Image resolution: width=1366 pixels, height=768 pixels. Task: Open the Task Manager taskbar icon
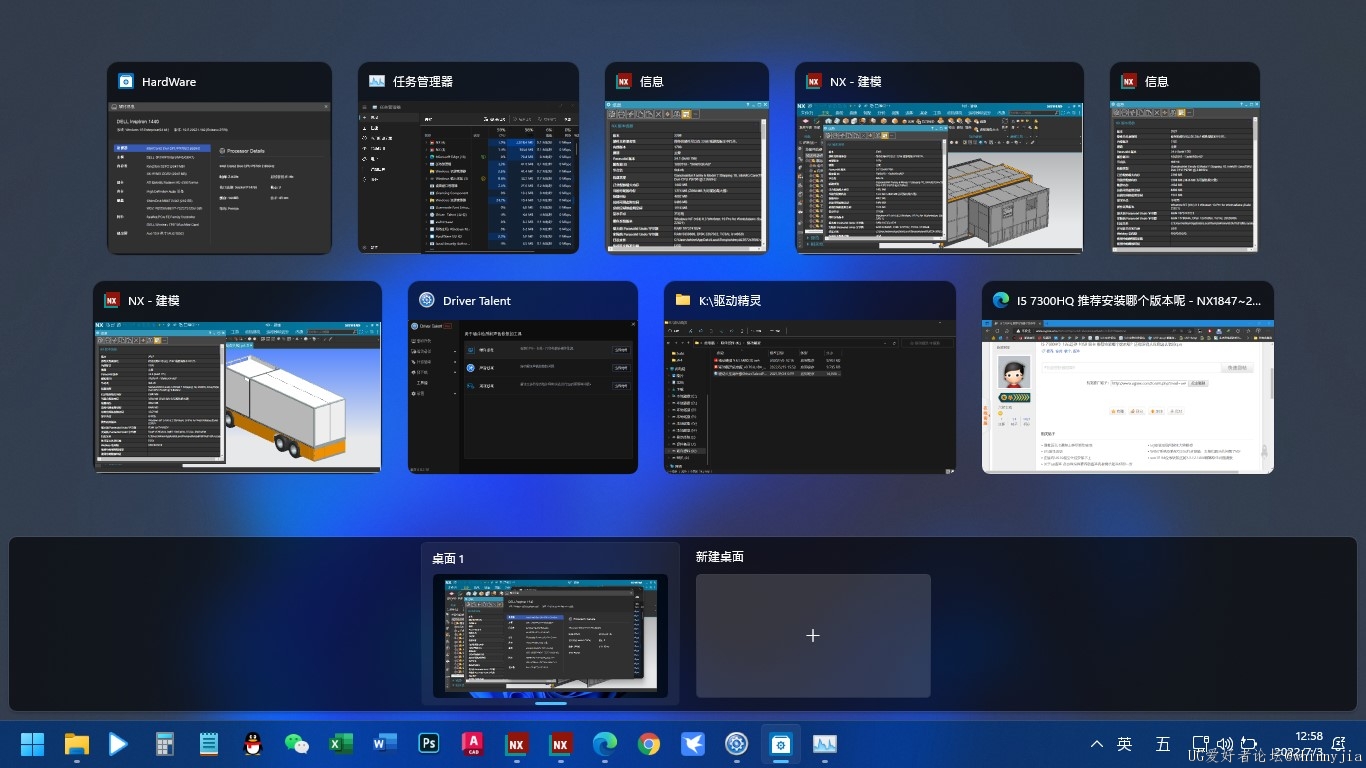[825, 744]
